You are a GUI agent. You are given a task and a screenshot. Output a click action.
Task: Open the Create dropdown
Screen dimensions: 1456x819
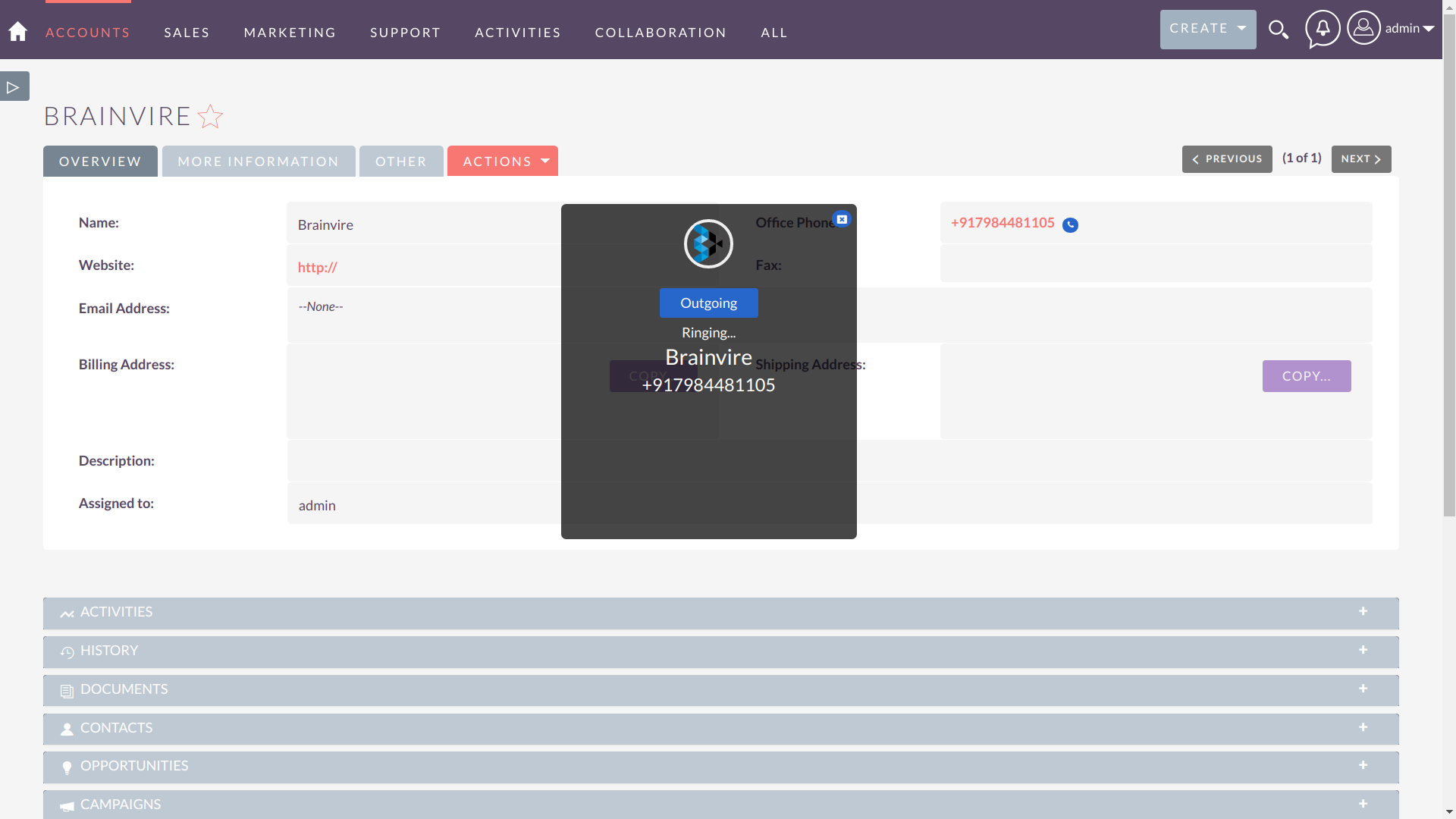tap(1207, 29)
